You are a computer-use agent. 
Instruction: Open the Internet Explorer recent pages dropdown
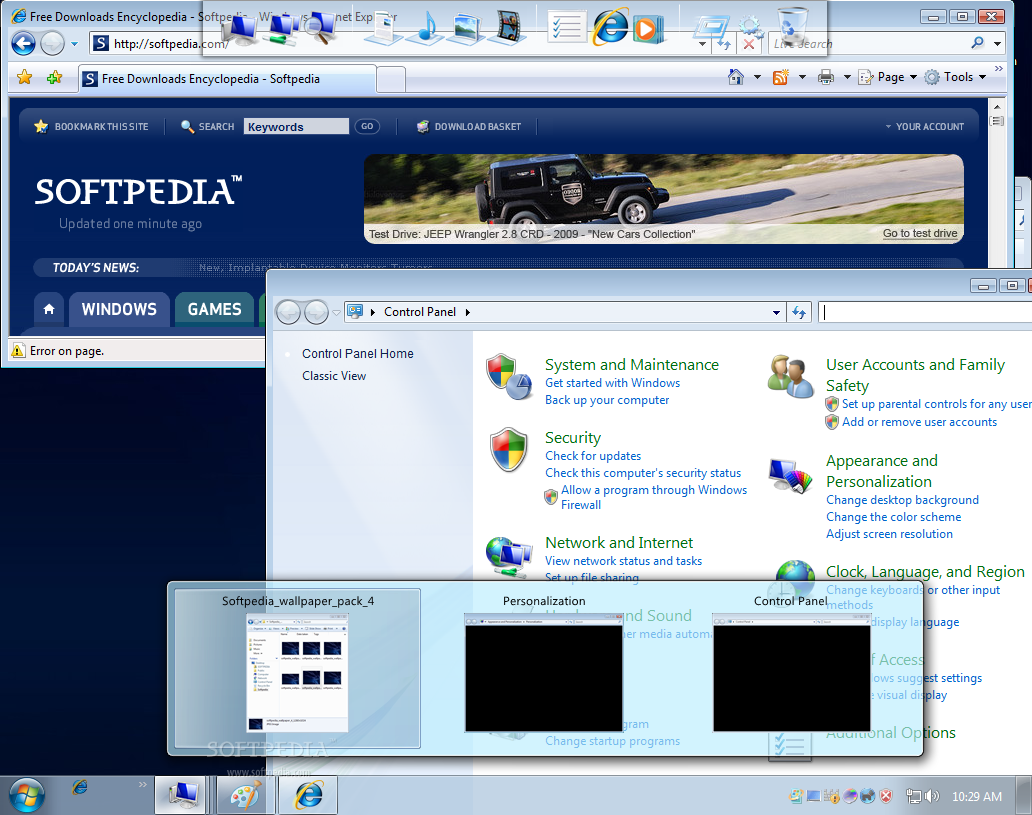coord(74,44)
